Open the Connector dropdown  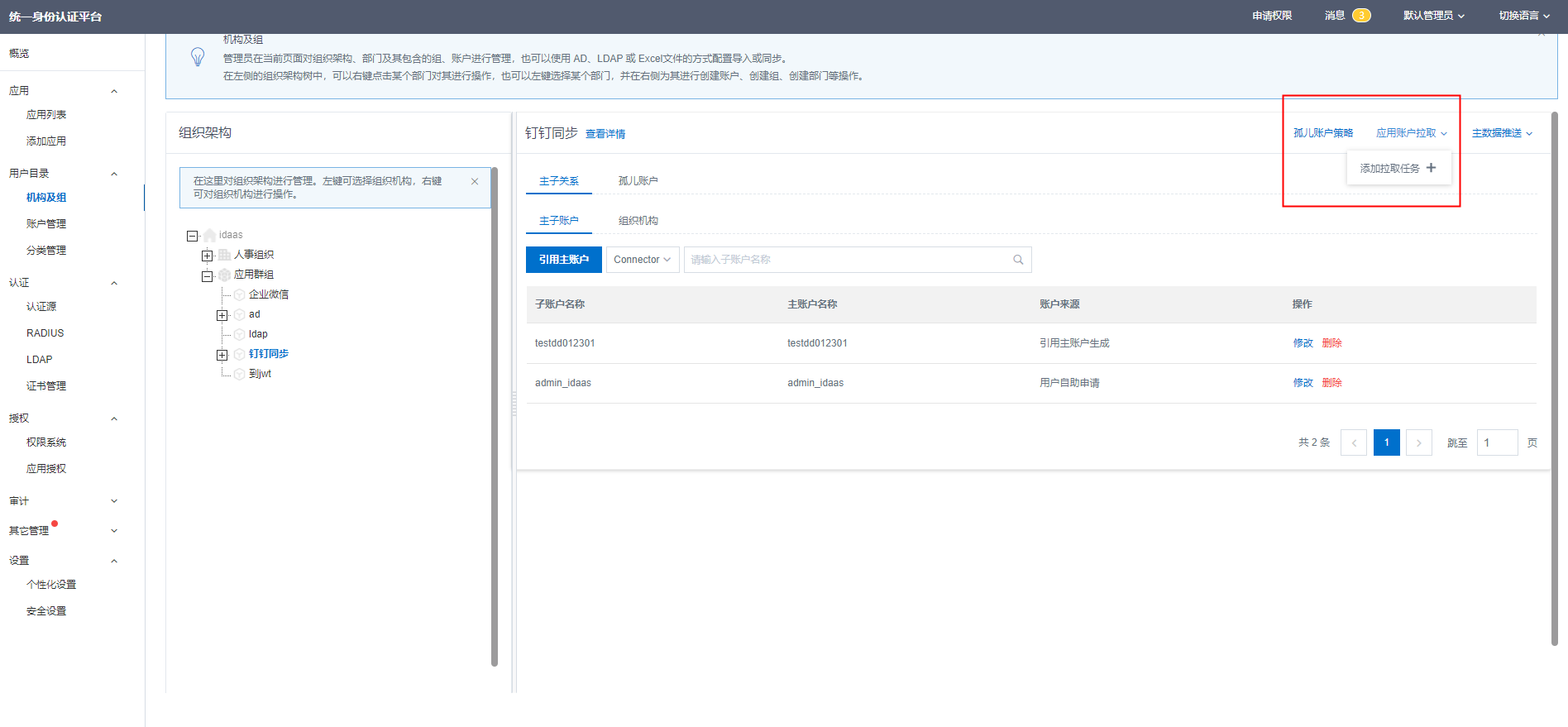(x=643, y=260)
